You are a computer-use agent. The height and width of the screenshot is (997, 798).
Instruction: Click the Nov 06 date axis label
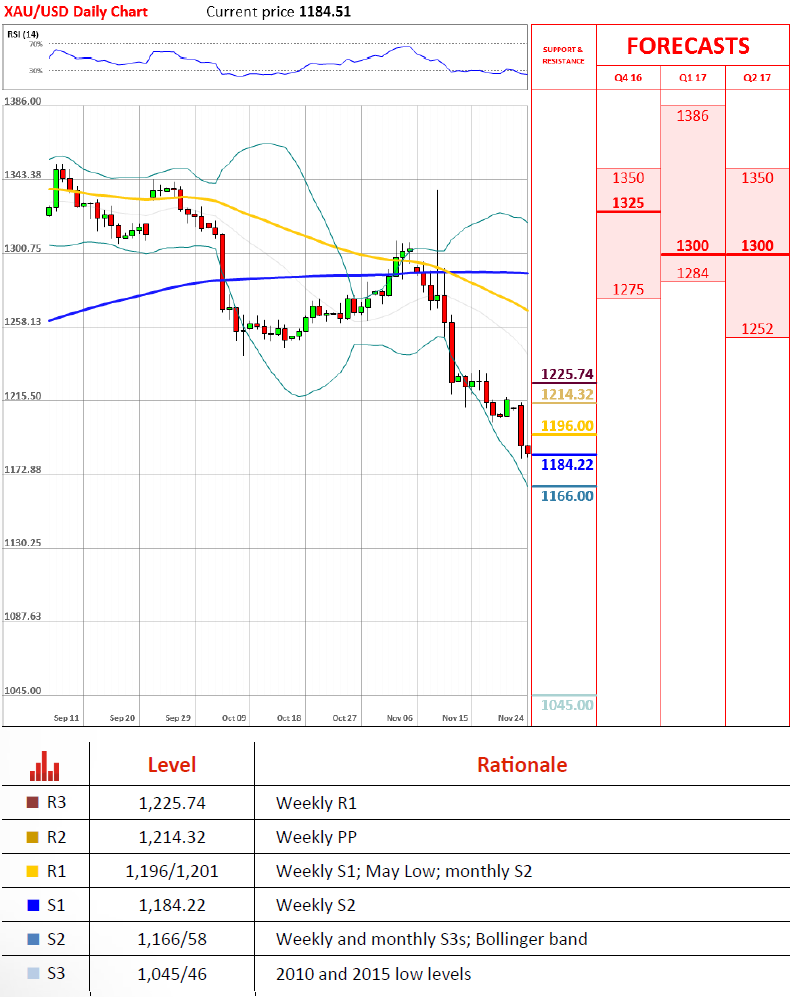coord(400,718)
